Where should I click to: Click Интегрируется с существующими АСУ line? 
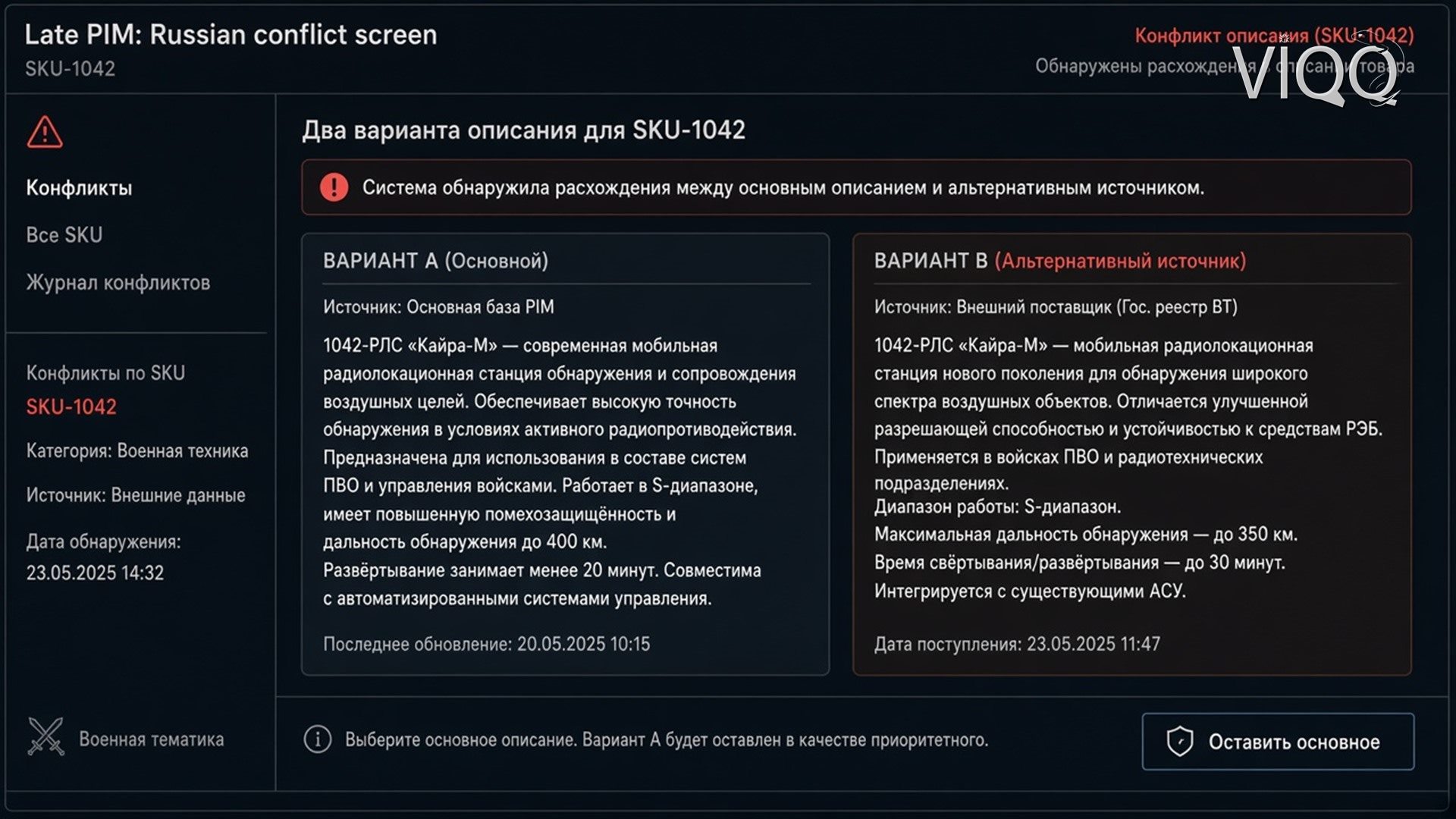[1030, 591]
